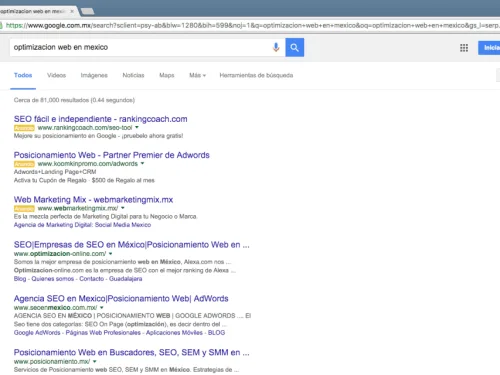Screen dimensions: 500x375
Task: Click the blue magnifier search button
Action: pos(294,47)
